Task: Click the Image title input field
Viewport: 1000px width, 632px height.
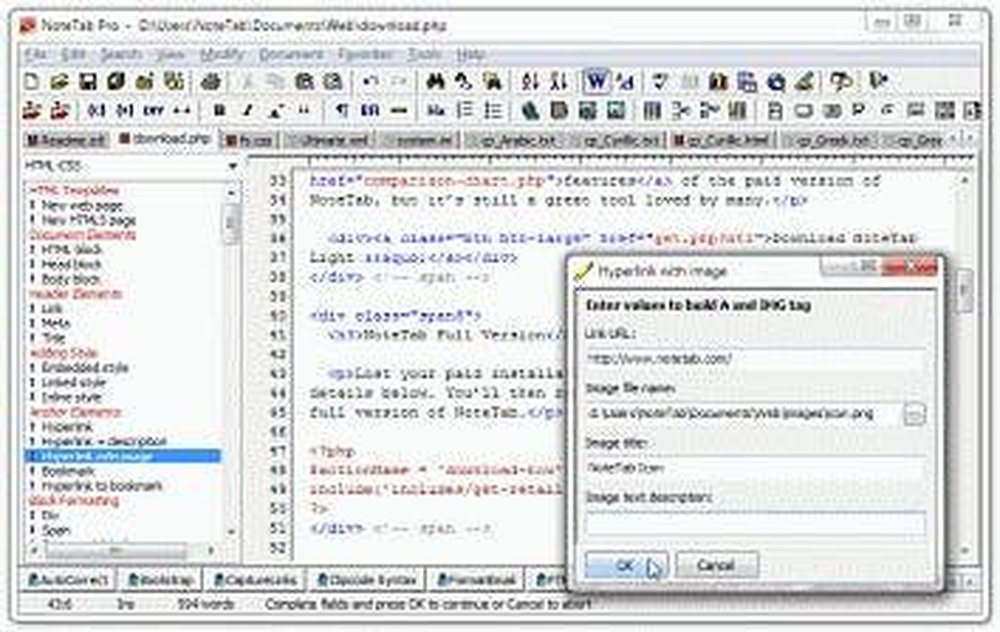Action: point(755,468)
